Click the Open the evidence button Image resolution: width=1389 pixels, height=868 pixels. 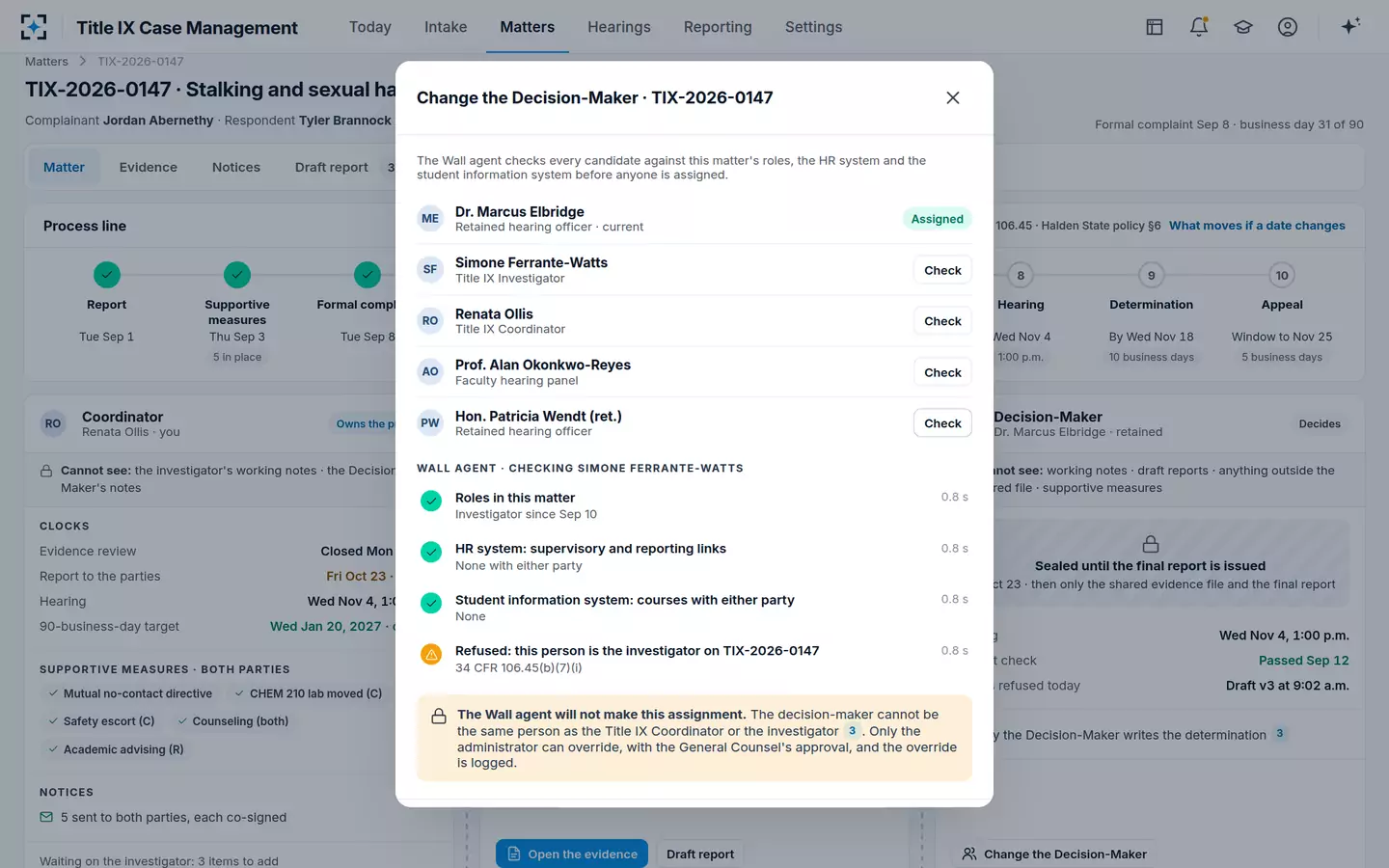click(x=572, y=854)
